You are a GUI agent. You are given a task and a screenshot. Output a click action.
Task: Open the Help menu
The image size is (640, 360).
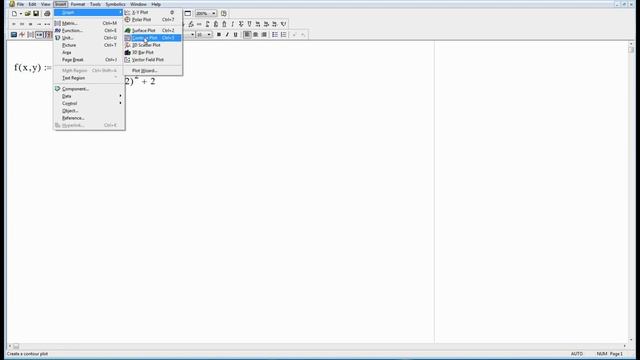tap(156, 4)
